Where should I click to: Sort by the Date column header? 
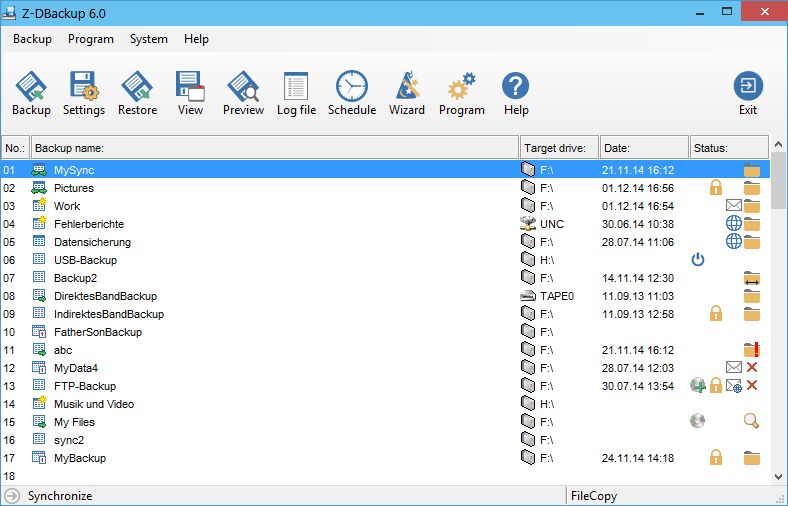[x=644, y=148]
